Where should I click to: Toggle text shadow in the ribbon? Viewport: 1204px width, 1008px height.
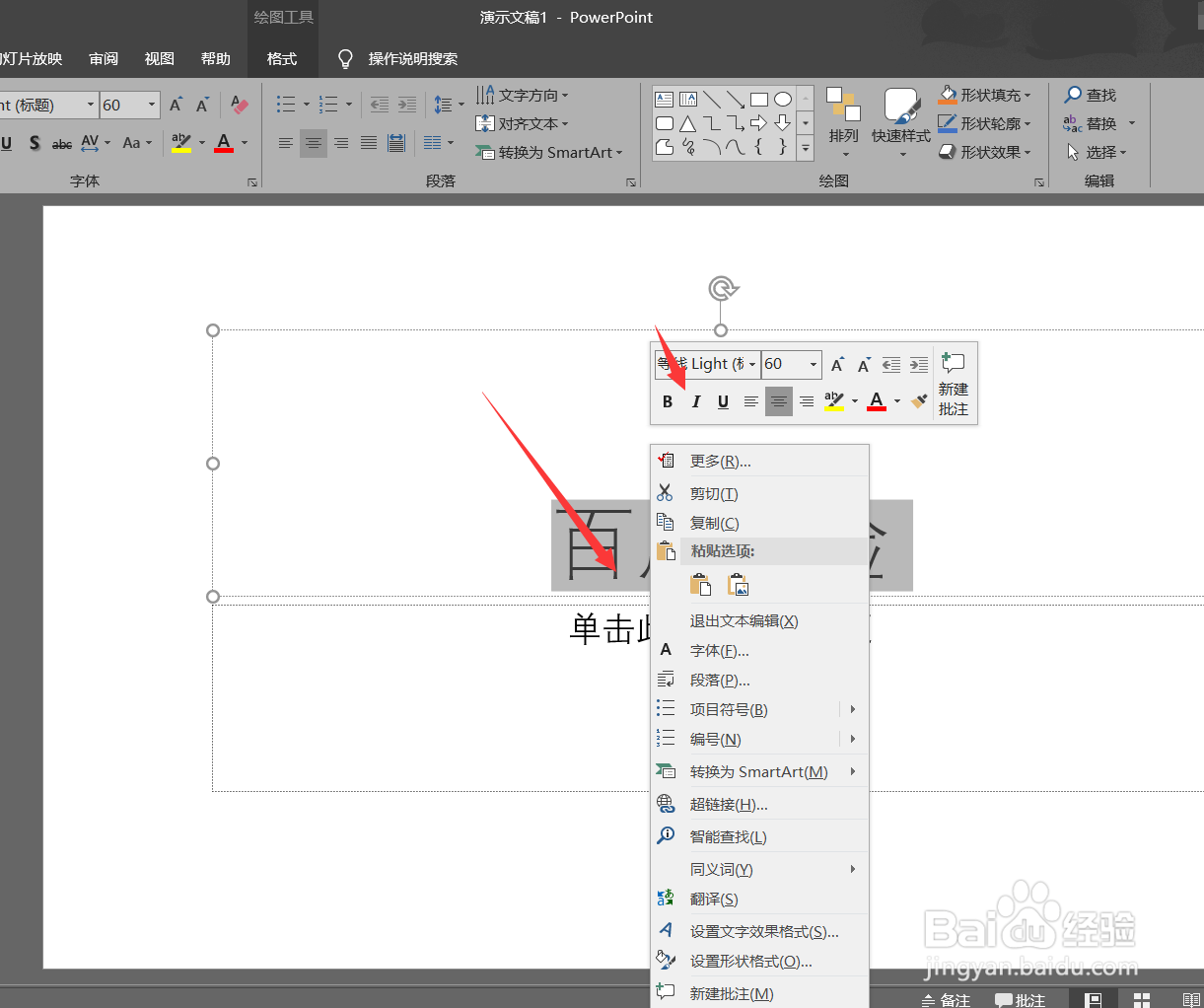tap(35, 143)
